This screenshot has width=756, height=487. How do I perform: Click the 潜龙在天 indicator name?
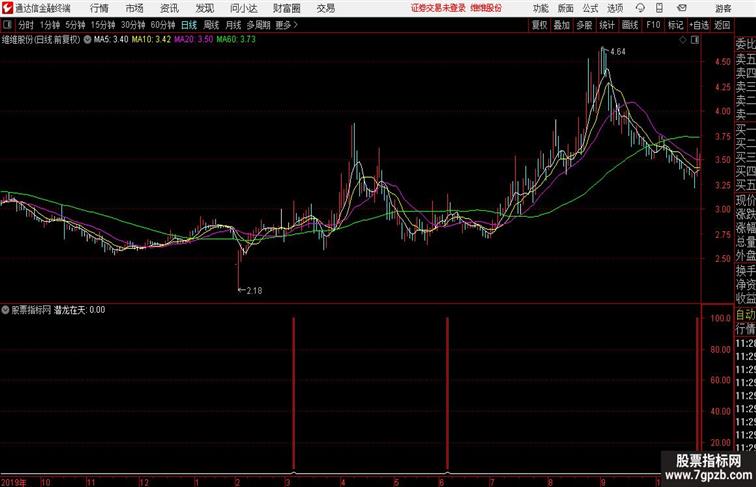click(70, 310)
